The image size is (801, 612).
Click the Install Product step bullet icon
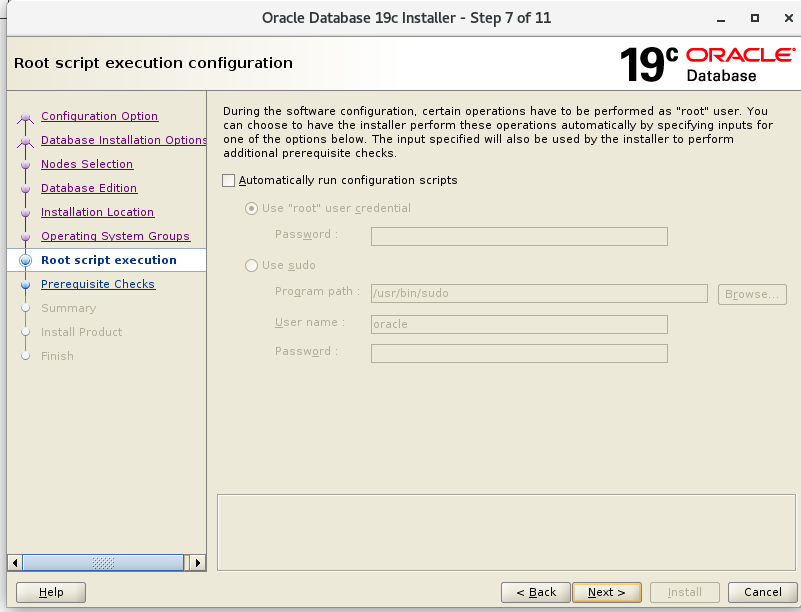pos(26,332)
